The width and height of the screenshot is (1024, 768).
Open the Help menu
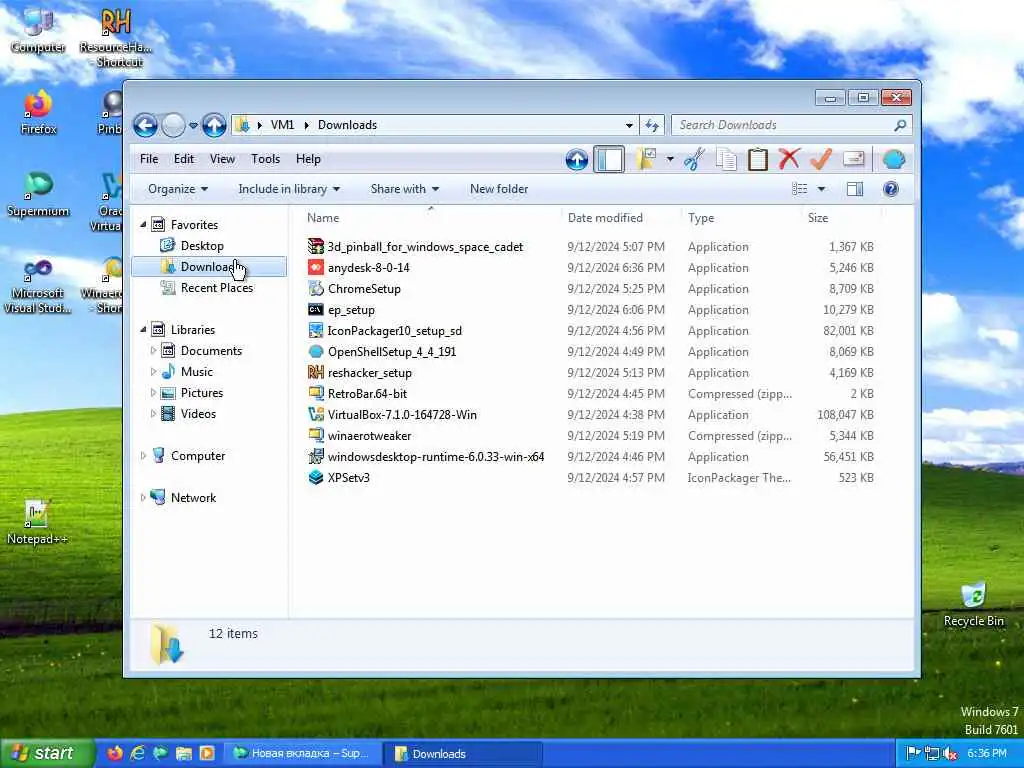(x=308, y=159)
